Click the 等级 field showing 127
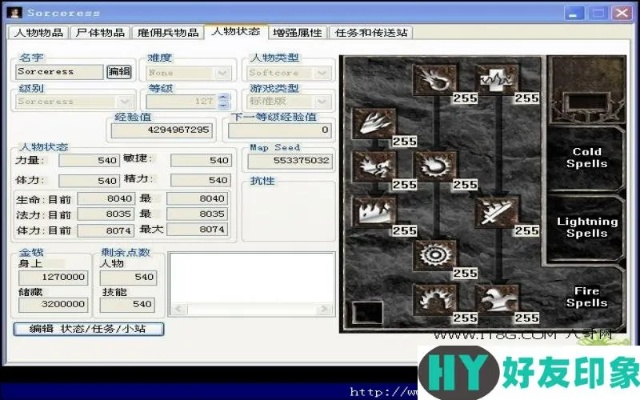 [182, 101]
